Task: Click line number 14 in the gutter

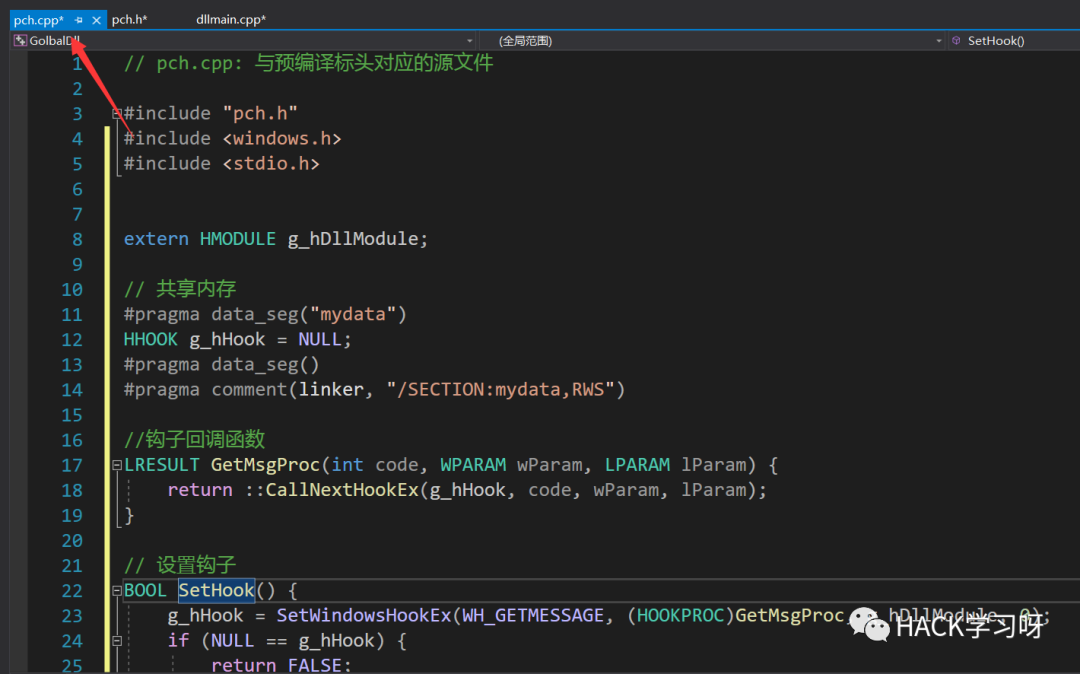Action: point(72,390)
